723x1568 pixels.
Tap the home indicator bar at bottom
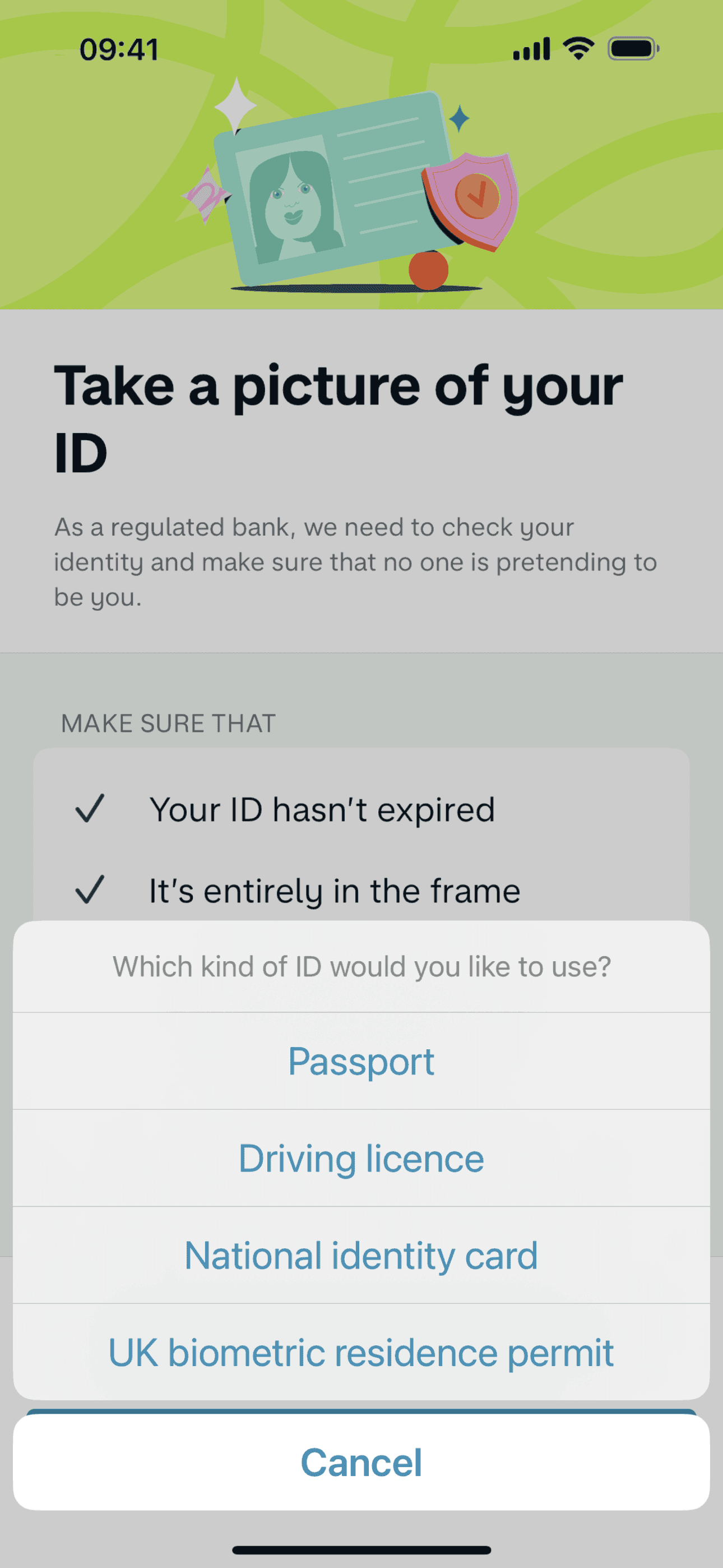tap(361, 1548)
